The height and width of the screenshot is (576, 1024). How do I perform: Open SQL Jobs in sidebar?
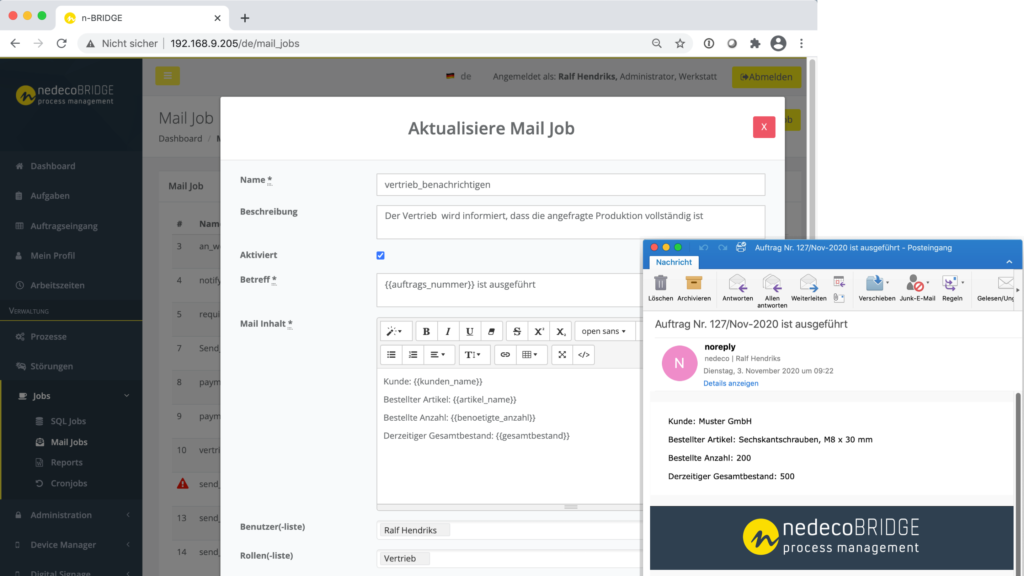68,422
